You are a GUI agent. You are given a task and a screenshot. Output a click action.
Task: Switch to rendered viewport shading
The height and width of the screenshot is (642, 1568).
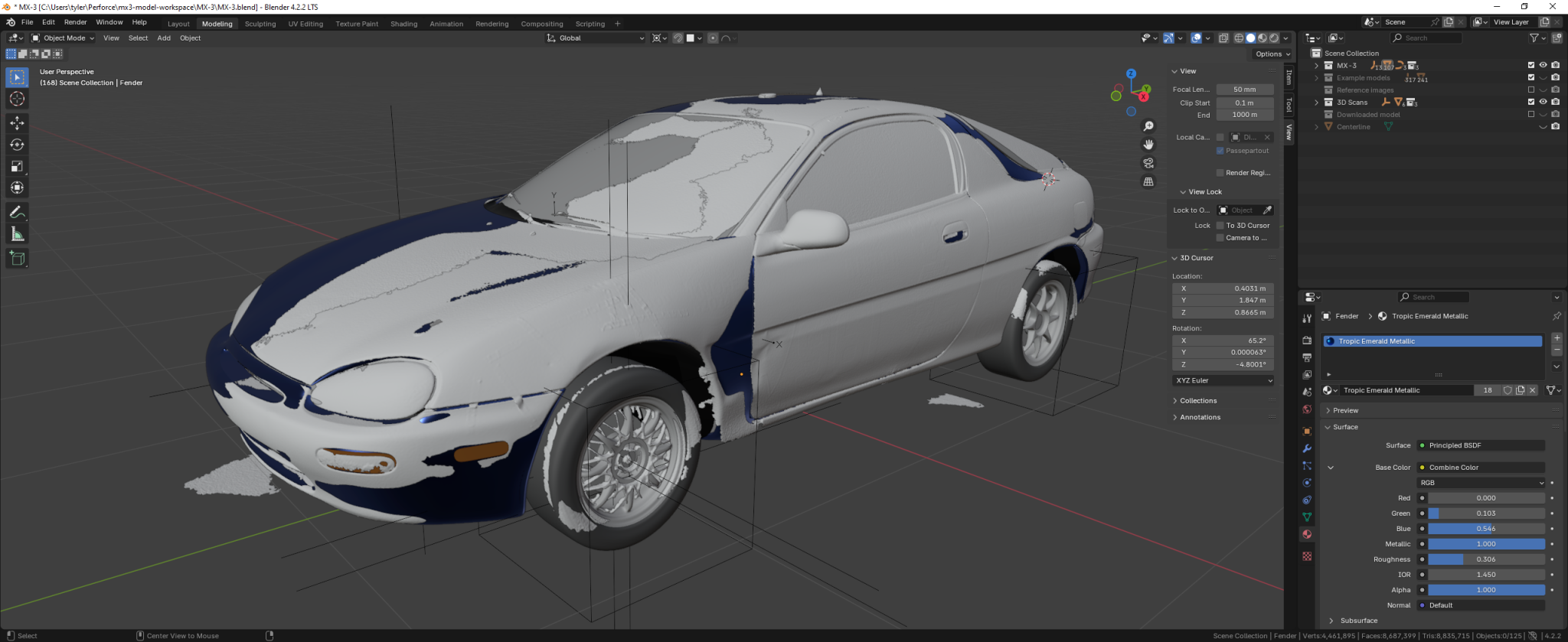pos(1274,38)
